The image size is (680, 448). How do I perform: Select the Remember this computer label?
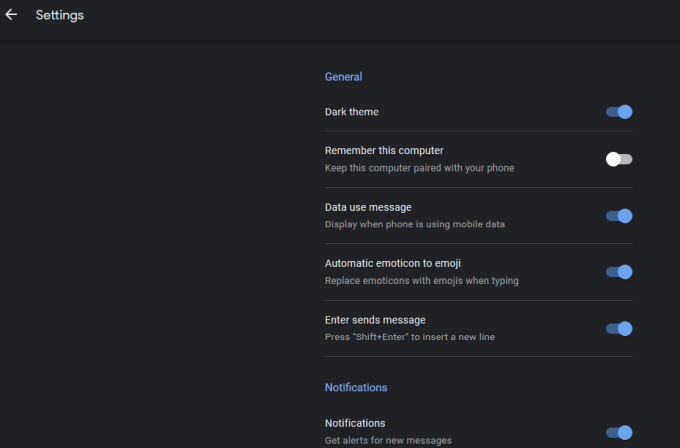pyautogui.click(x=384, y=150)
